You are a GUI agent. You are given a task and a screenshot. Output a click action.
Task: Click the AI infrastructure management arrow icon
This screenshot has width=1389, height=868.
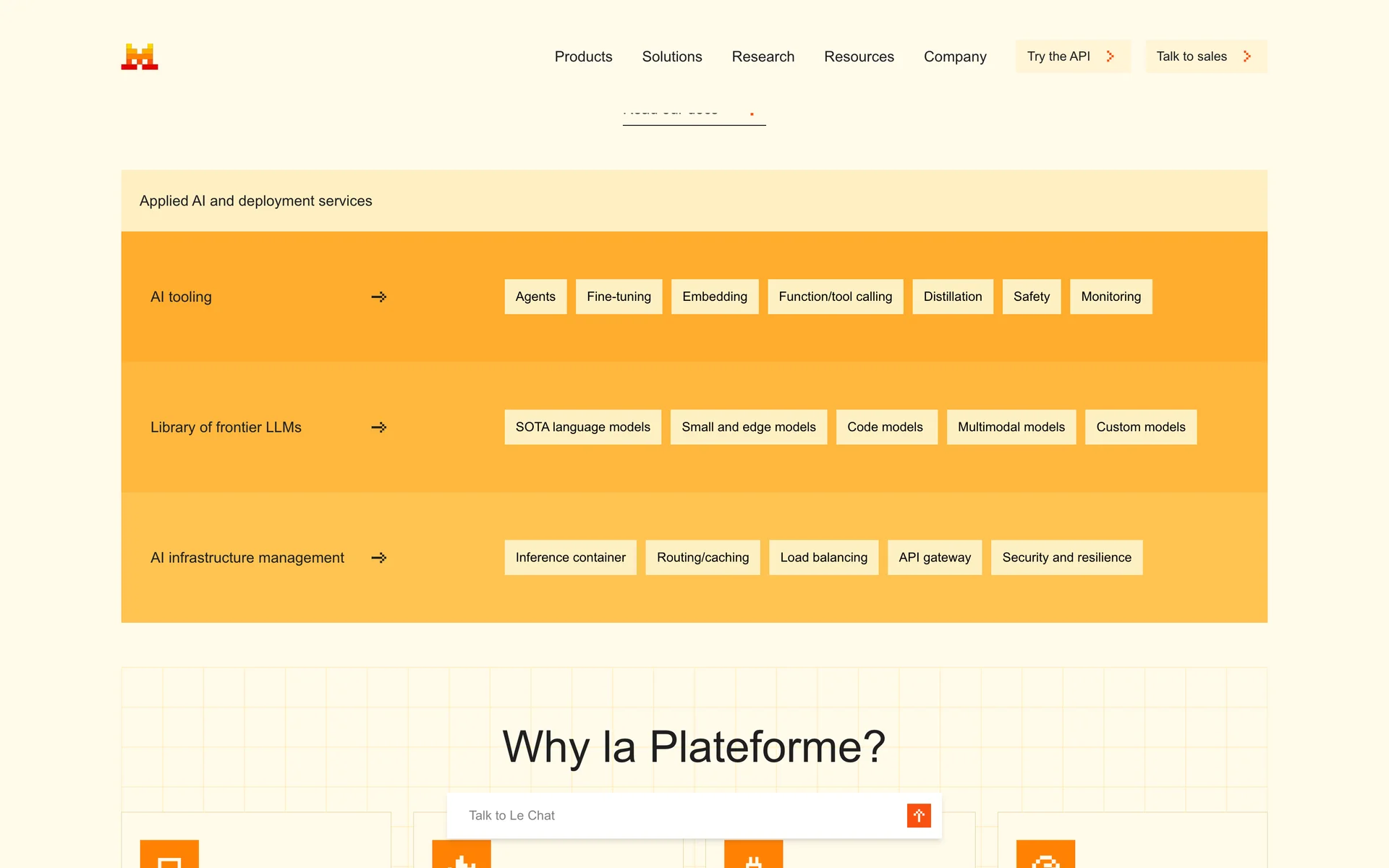click(x=379, y=558)
